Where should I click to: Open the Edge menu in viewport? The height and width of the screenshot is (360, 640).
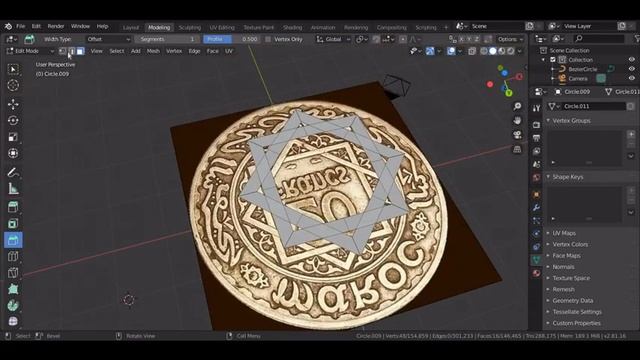(194, 51)
